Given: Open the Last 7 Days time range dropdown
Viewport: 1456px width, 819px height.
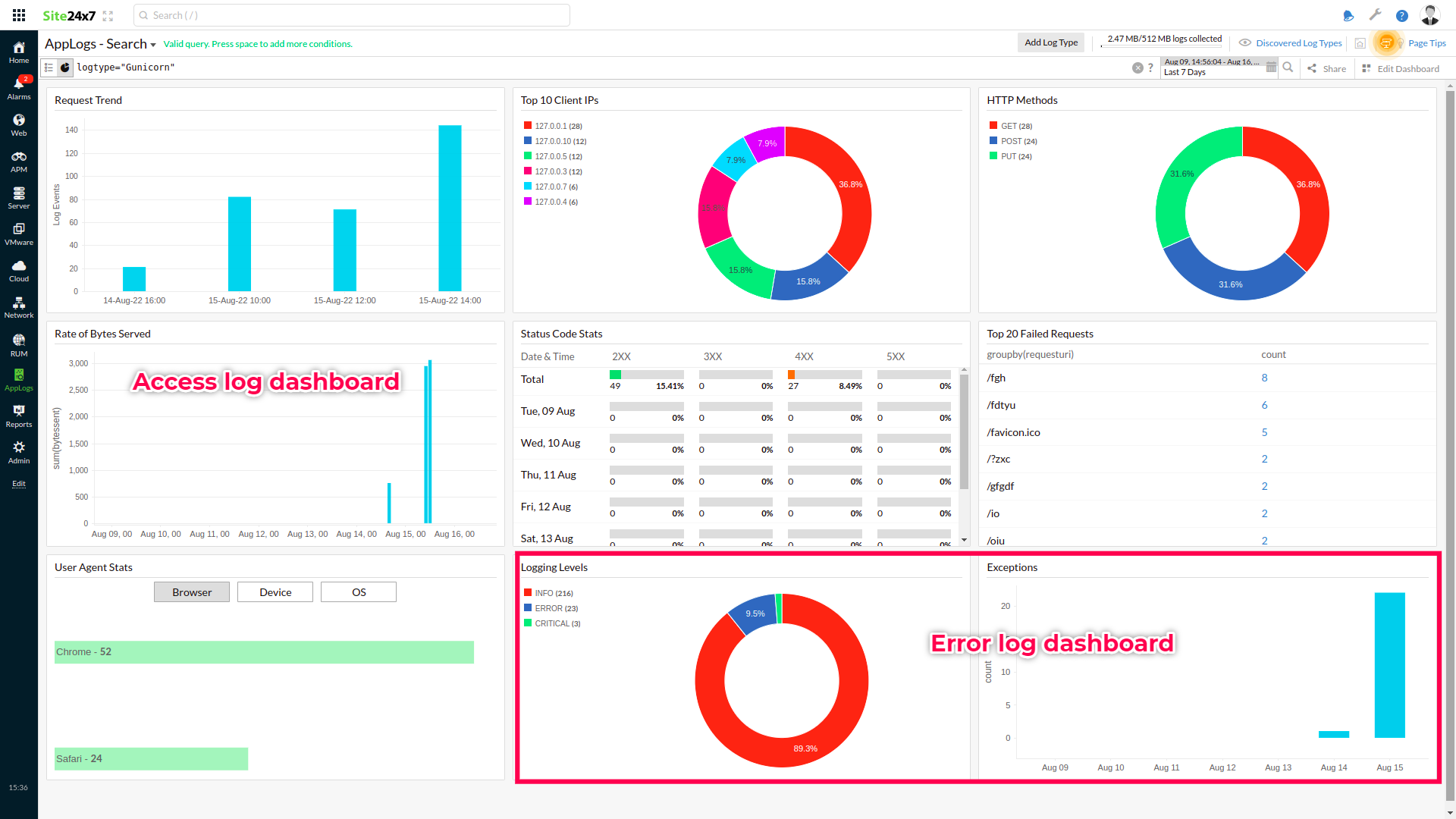Looking at the screenshot, I should (x=1211, y=67).
